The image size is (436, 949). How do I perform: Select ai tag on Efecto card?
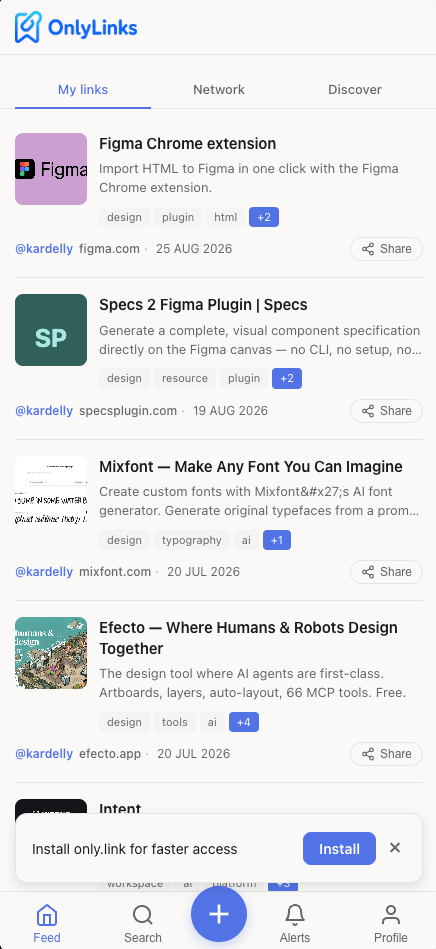click(x=212, y=722)
